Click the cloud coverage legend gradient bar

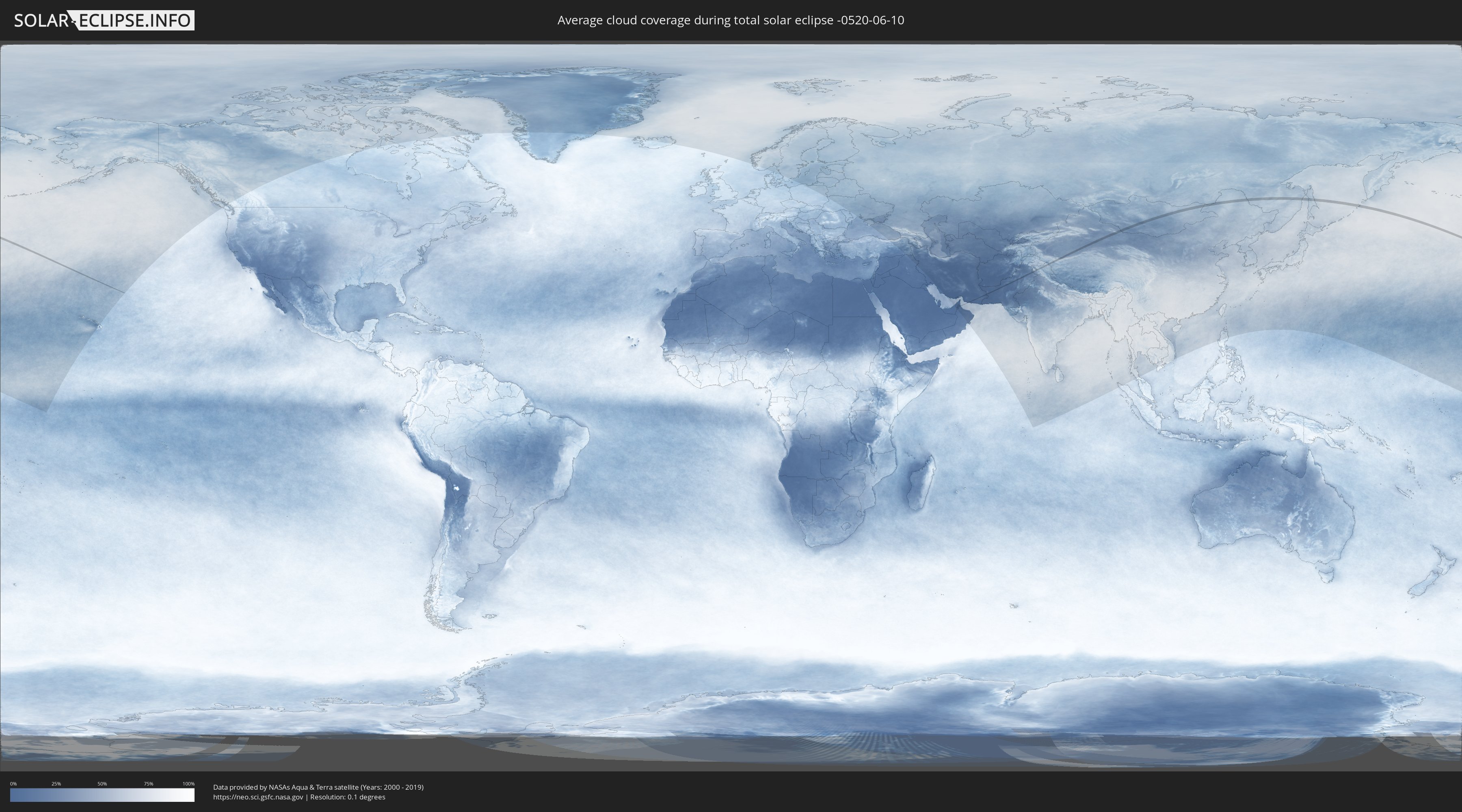[102, 795]
